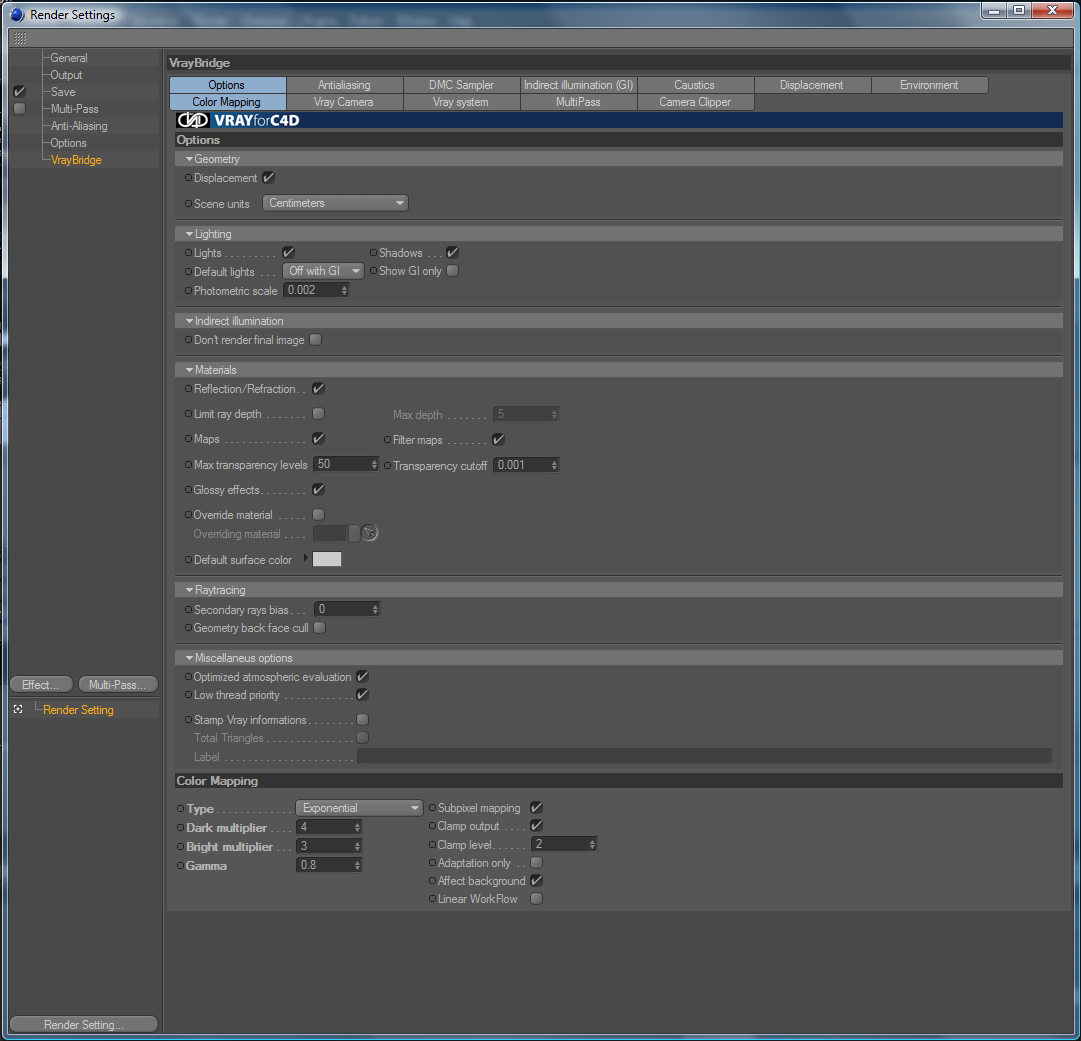Image resolution: width=1081 pixels, height=1041 pixels.
Task: Collapse Miscellaneus options section
Action: 190,658
